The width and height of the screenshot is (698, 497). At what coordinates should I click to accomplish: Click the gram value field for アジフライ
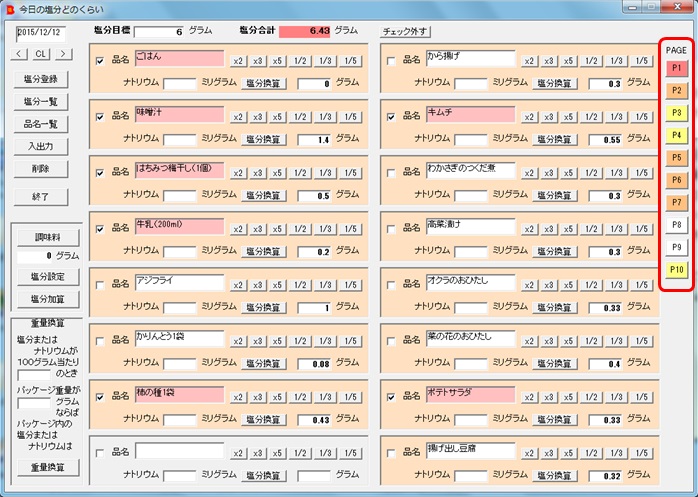coord(314,308)
